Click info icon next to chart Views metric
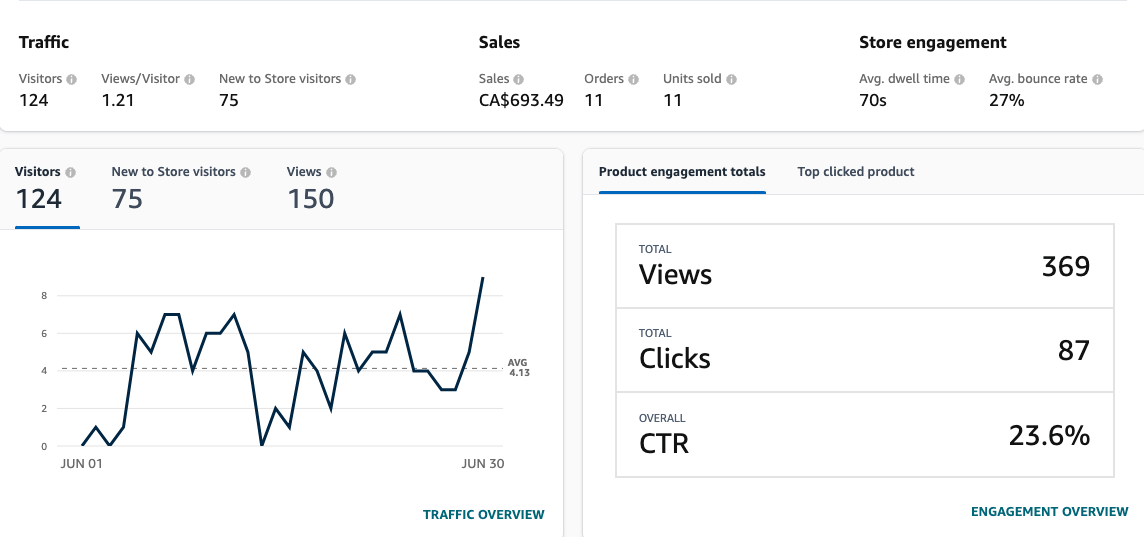The width and height of the screenshot is (1144, 537). (331, 172)
